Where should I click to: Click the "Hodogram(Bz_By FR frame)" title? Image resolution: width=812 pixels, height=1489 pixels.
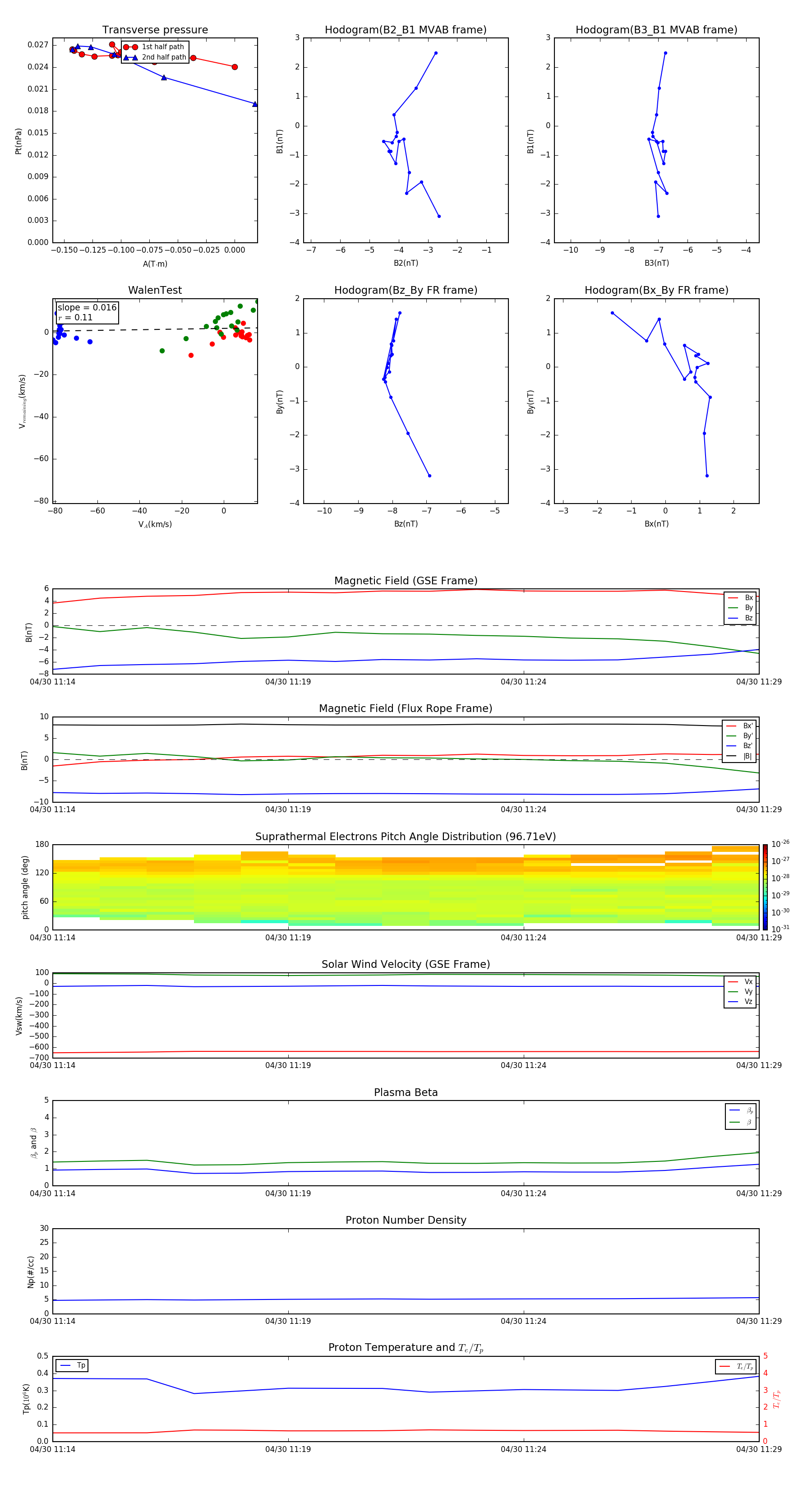tap(406, 290)
